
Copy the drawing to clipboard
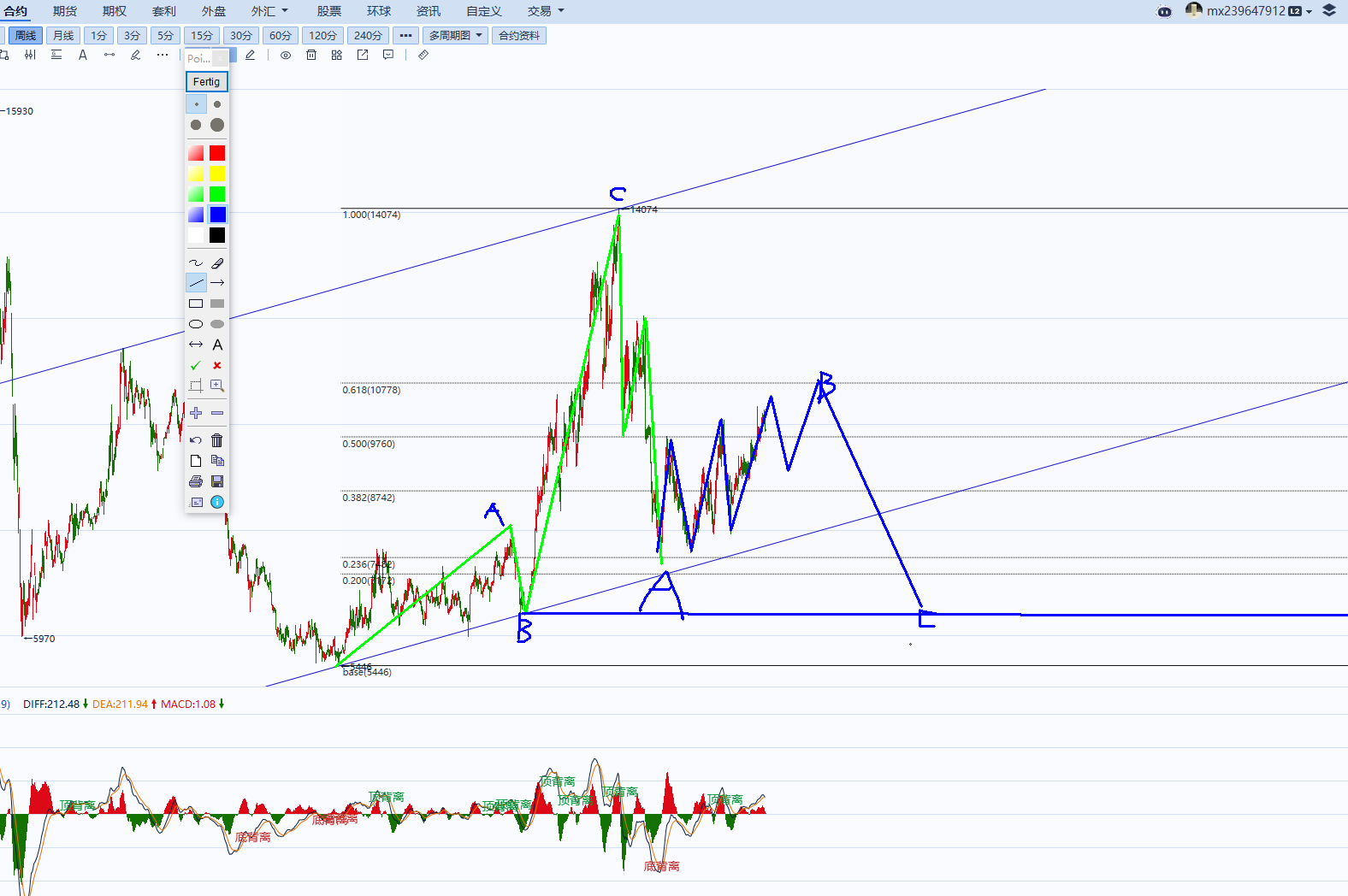217,461
